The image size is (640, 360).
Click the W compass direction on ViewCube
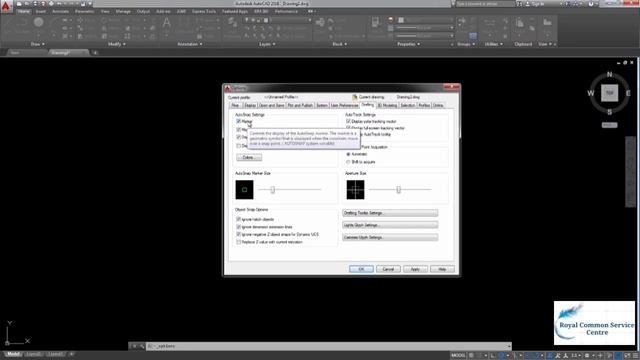591,93
